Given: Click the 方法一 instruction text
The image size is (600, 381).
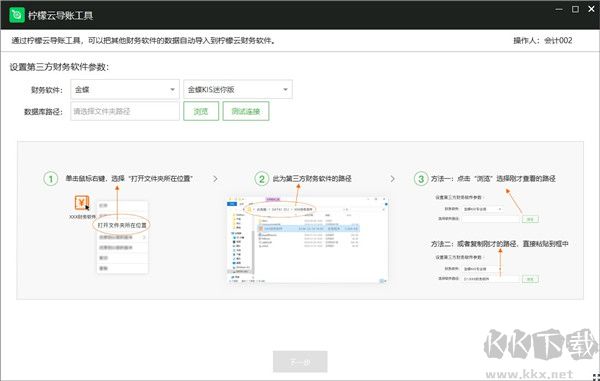Looking at the screenshot, I should (493, 179).
